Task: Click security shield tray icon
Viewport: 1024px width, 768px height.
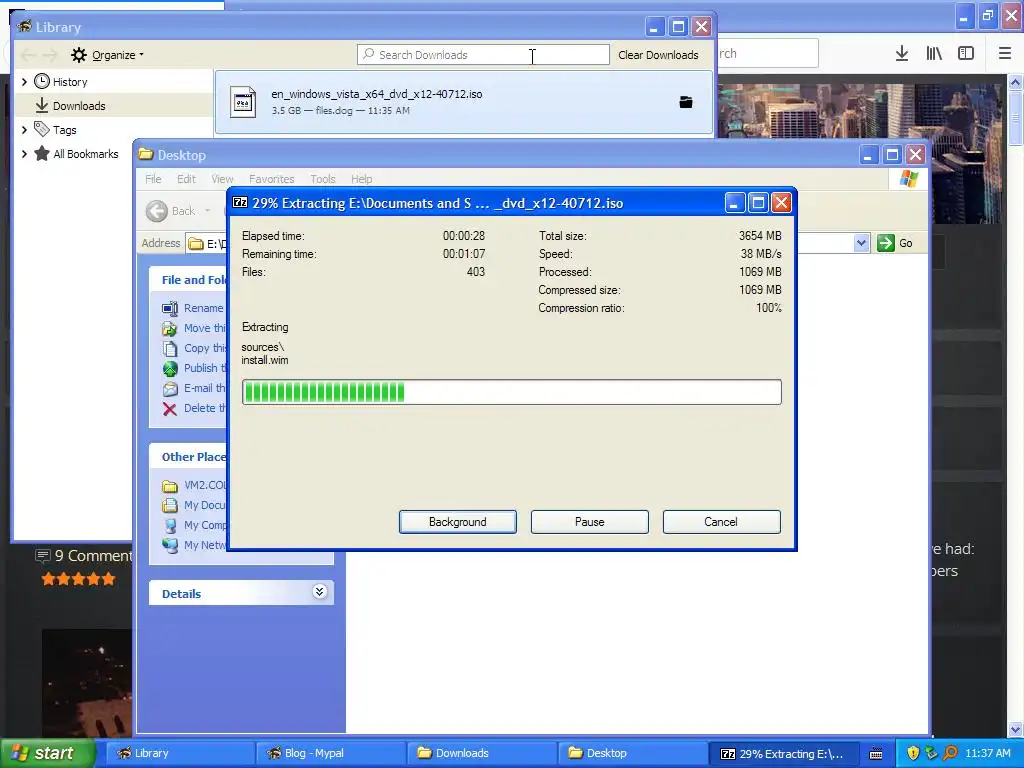Action: [913, 753]
